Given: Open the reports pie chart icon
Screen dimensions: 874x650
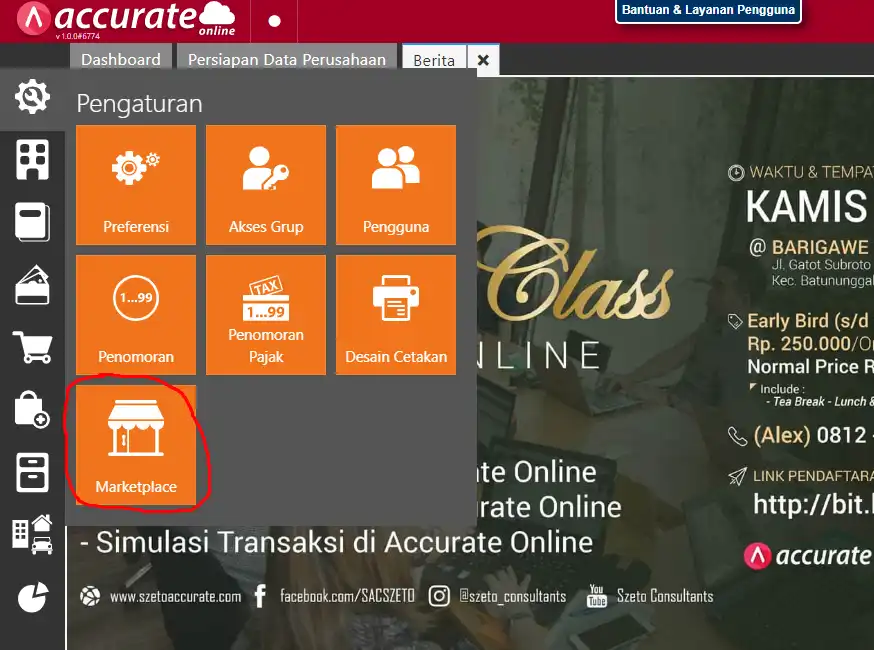Looking at the screenshot, I should pos(32,597).
